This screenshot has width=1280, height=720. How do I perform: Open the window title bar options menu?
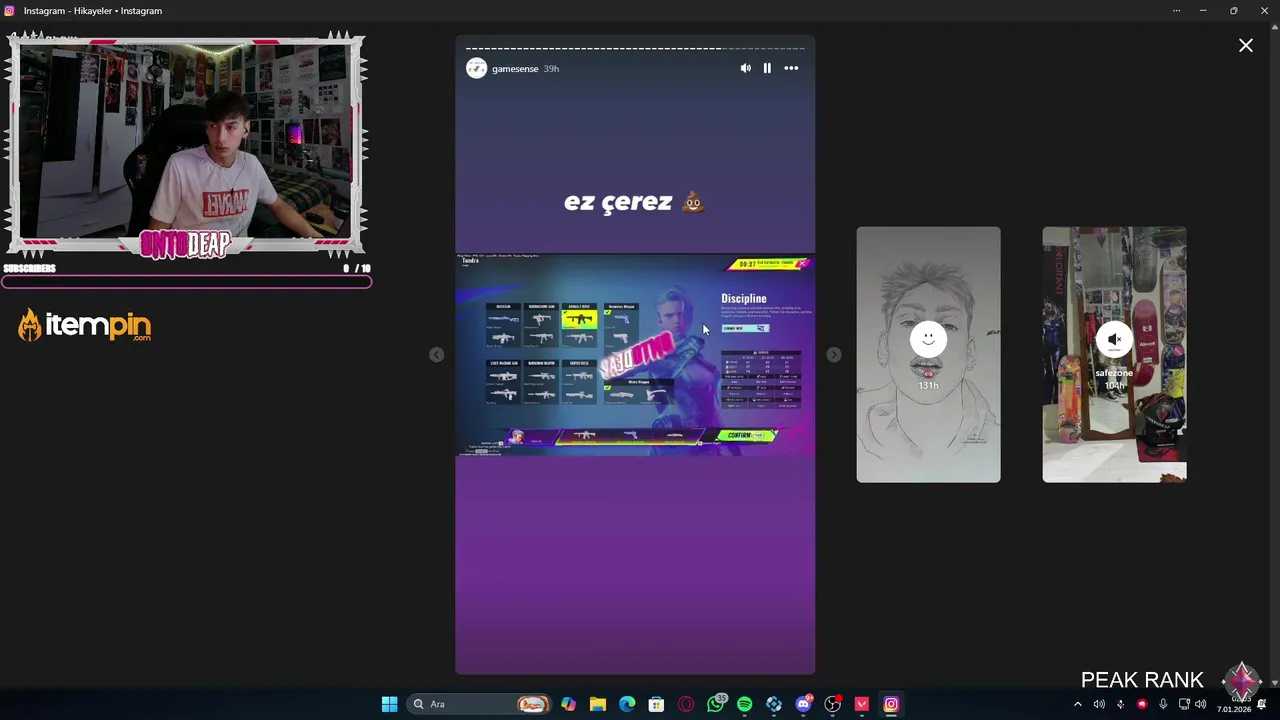[x=1176, y=10]
